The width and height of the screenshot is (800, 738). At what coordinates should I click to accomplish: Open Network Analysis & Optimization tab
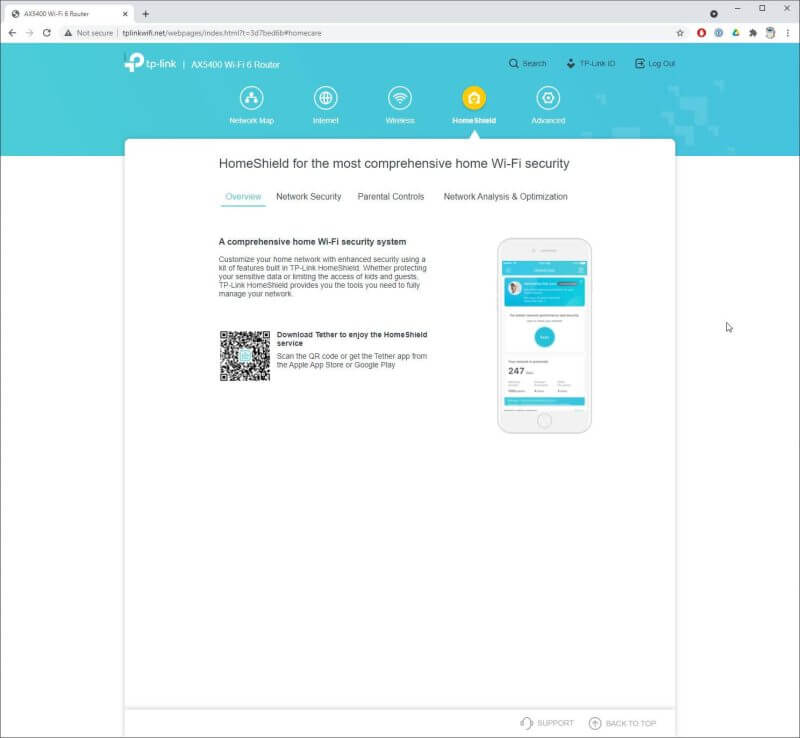point(506,196)
